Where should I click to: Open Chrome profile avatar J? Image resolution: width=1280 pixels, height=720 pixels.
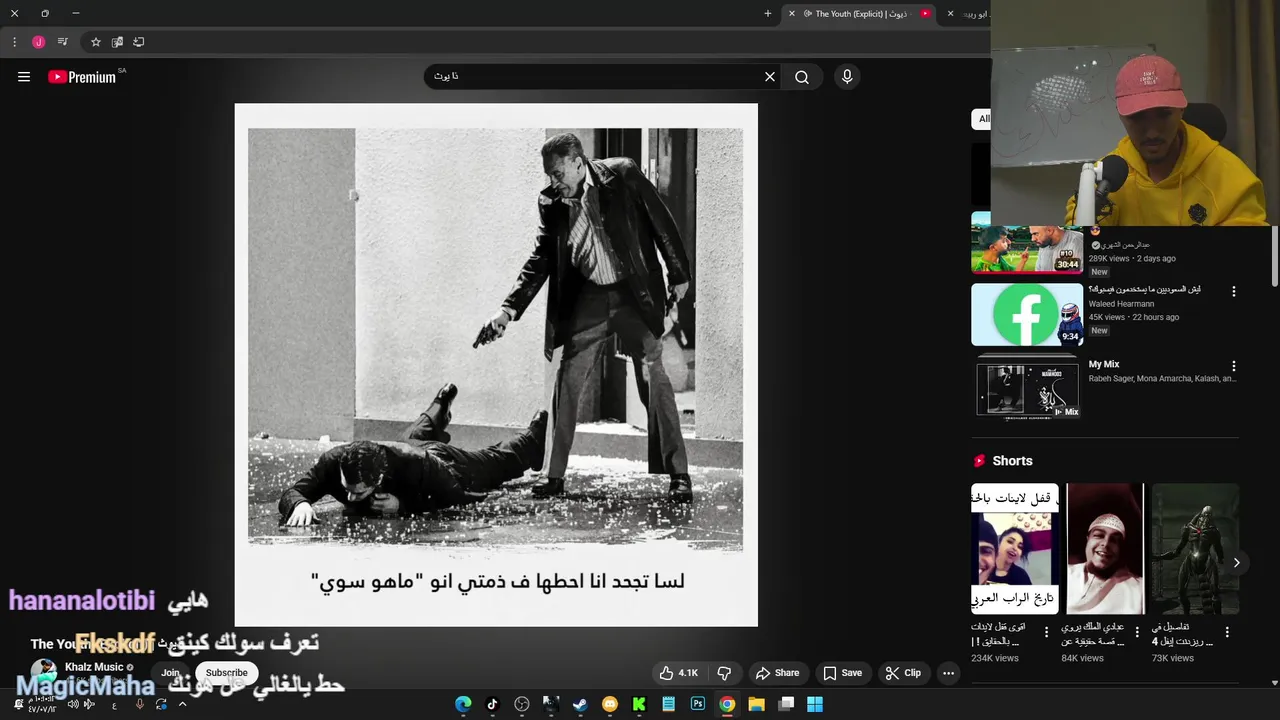click(38, 42)
